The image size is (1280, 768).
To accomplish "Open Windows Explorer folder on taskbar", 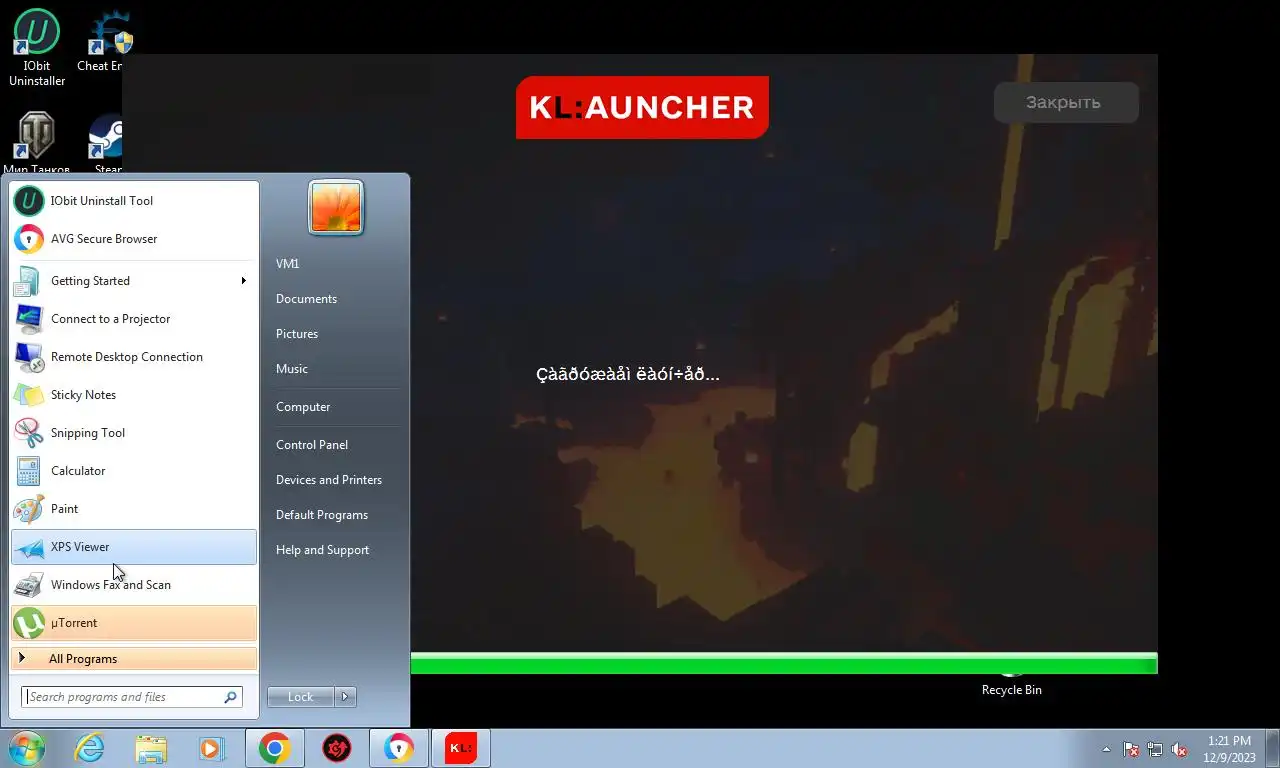I will click(151, 748).
